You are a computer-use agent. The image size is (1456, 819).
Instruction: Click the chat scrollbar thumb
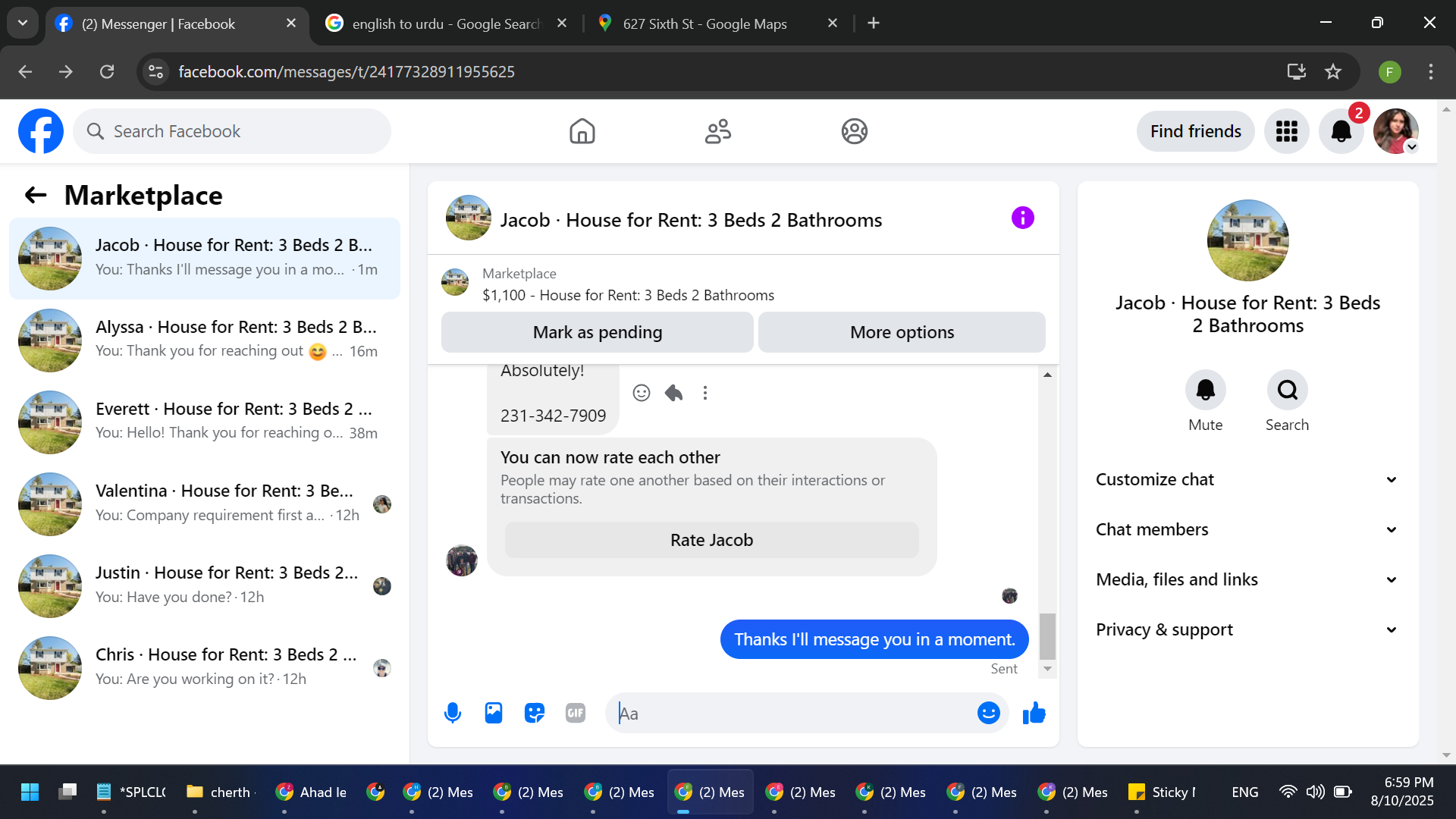tap(1047, 635)
